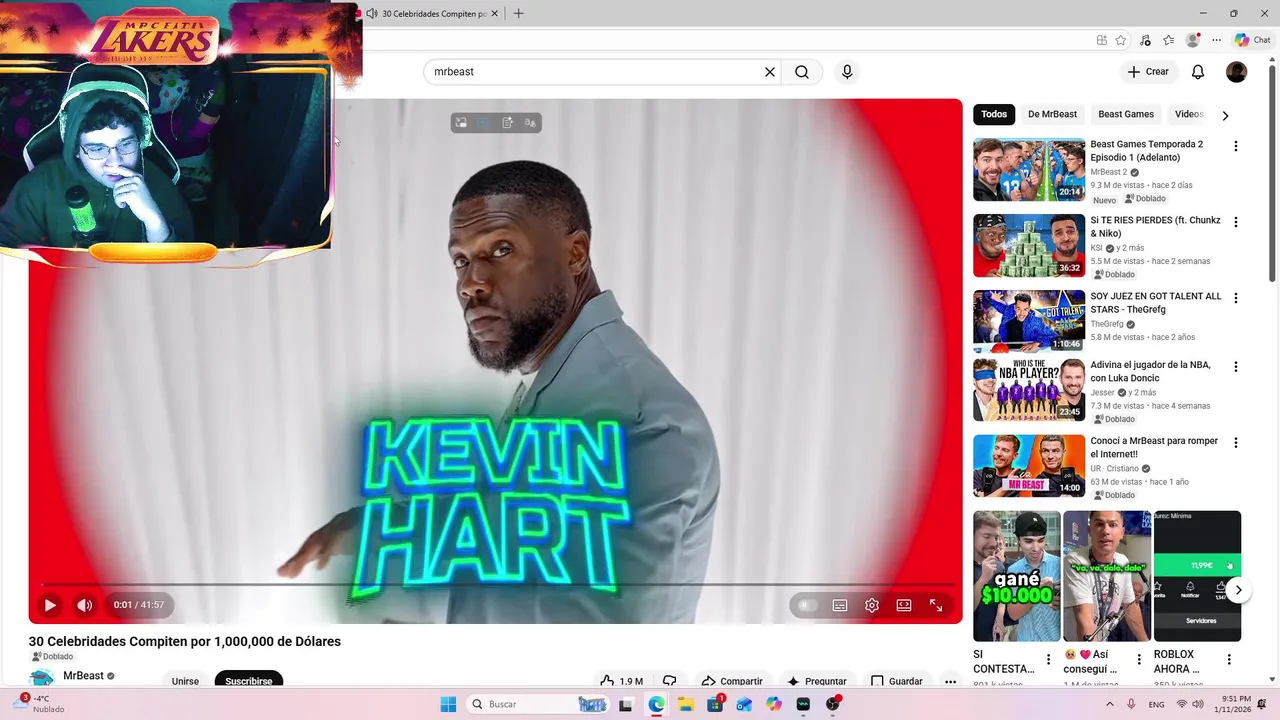This screenshot has width=1280, height=720.
Task: Open the Edge Copilot Chat button
Action: pos(1253,40)
